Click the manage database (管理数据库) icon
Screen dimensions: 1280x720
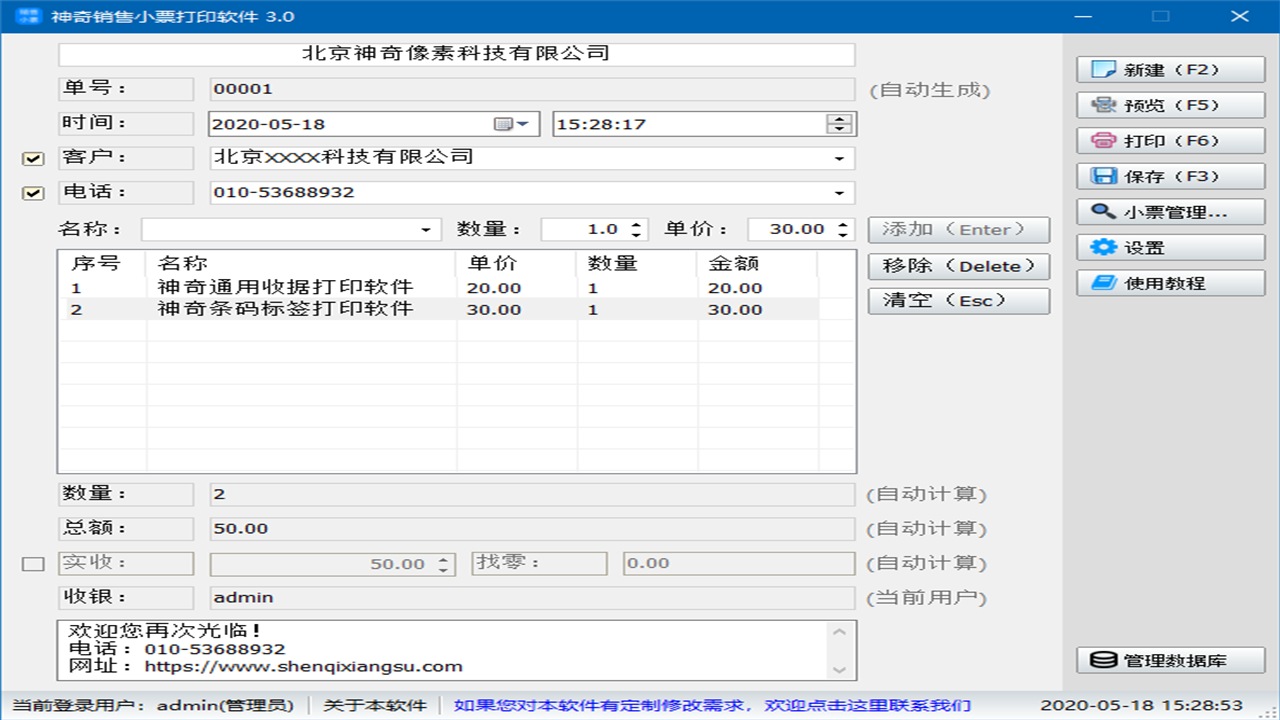1104,660
